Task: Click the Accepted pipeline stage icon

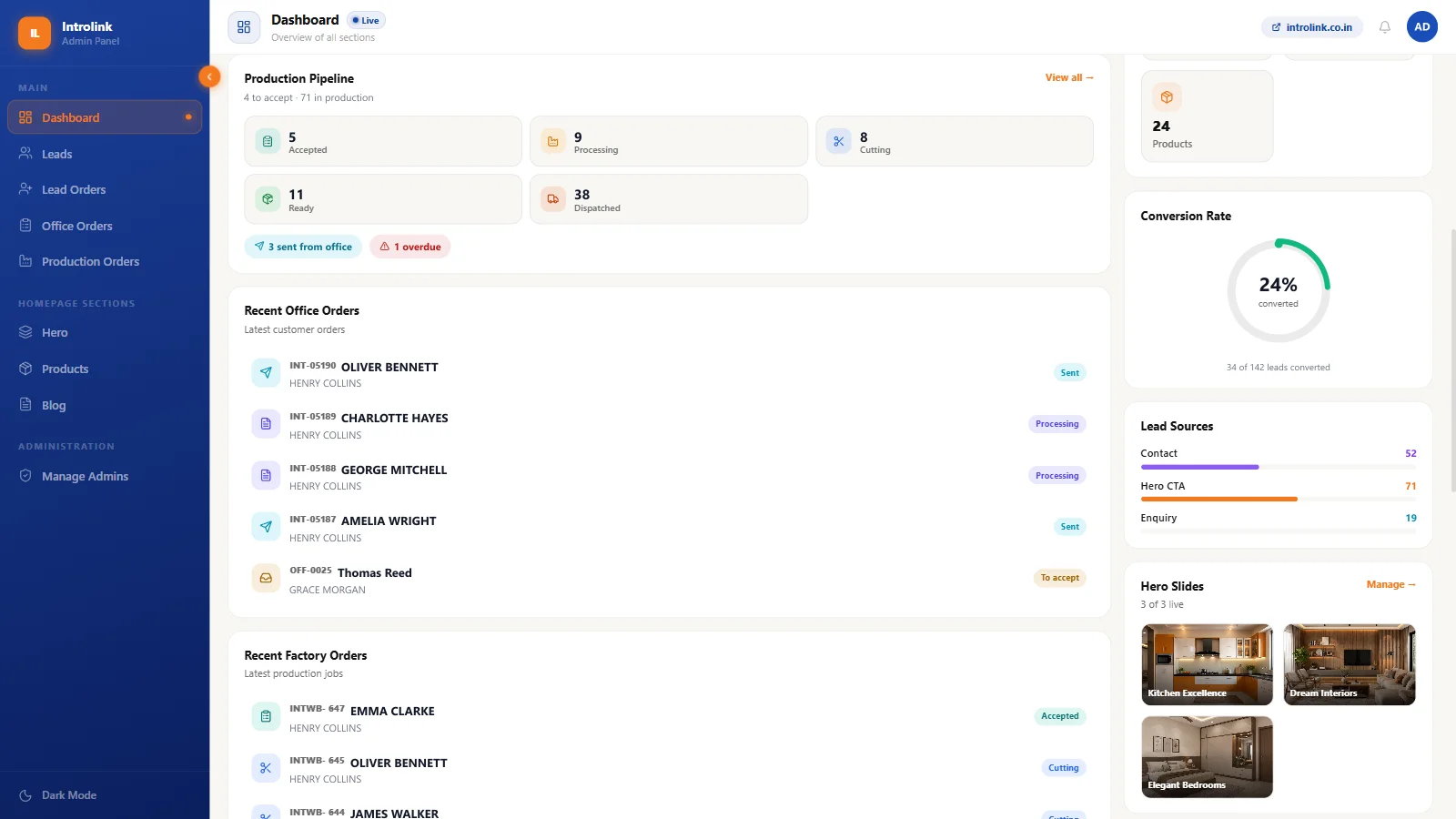Action: (268, 141)
